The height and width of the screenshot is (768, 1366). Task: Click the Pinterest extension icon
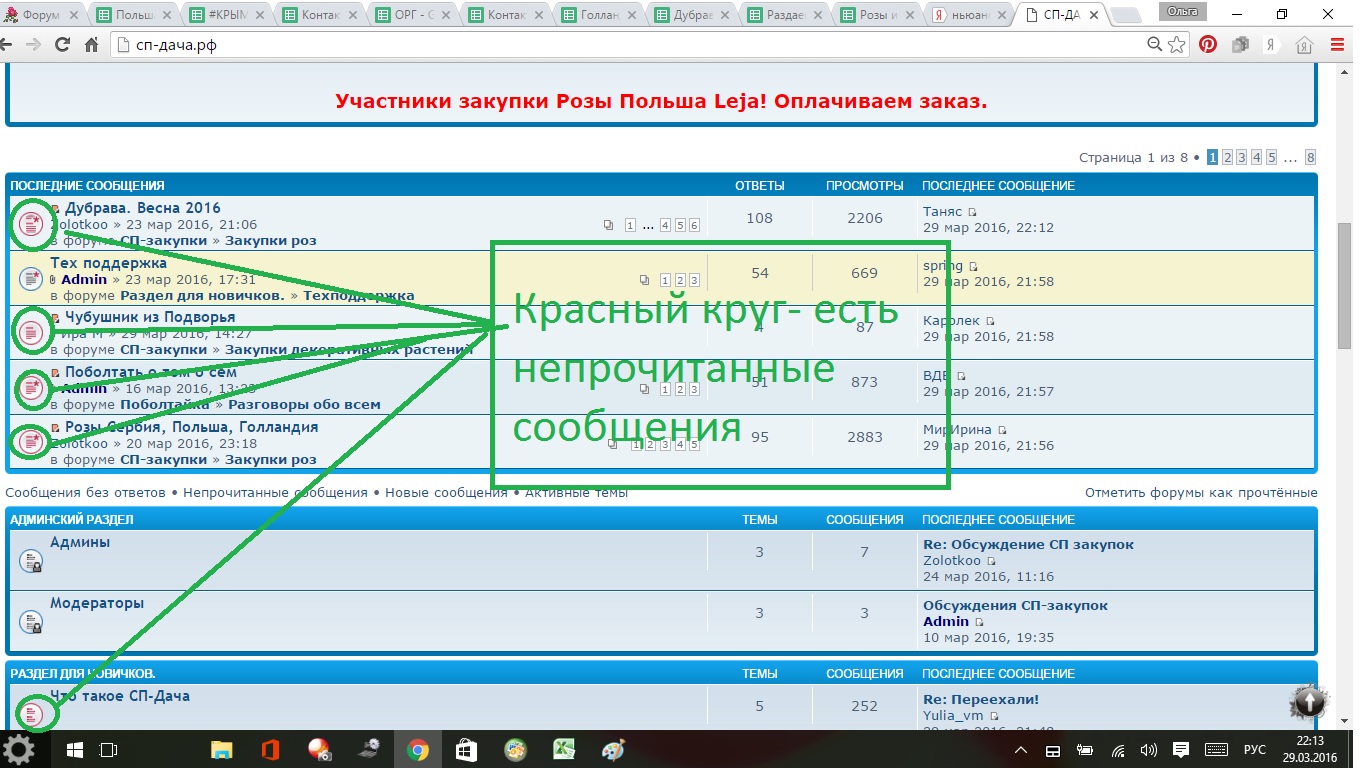click(x=1208, y=45)
